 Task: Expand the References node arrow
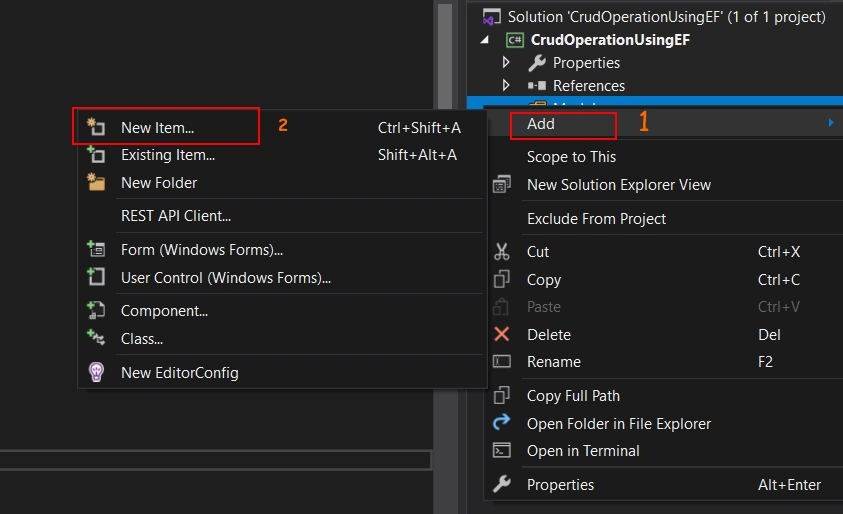tap(506, 85)
